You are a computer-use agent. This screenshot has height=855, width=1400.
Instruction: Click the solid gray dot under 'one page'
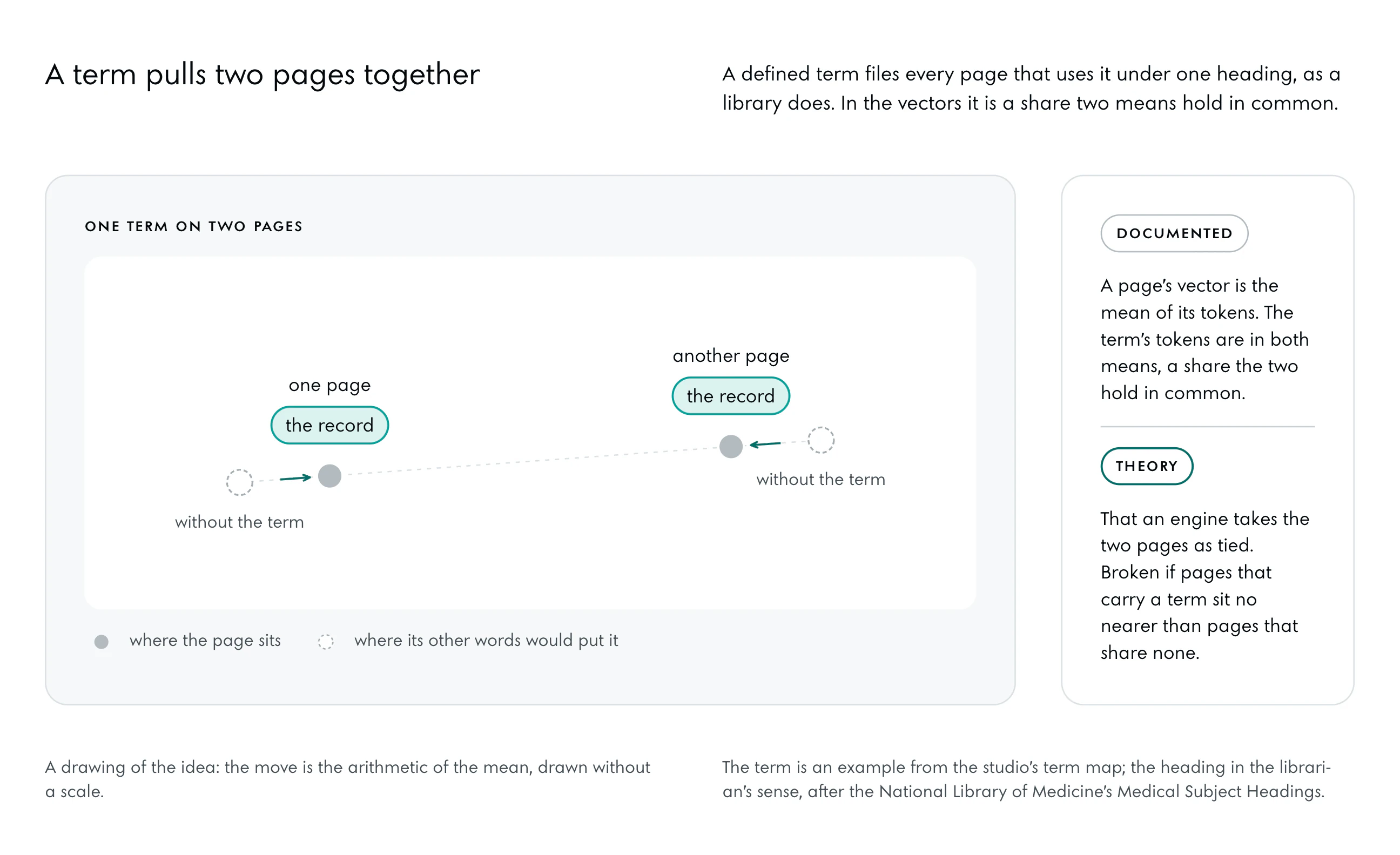(x=329, y=475)
